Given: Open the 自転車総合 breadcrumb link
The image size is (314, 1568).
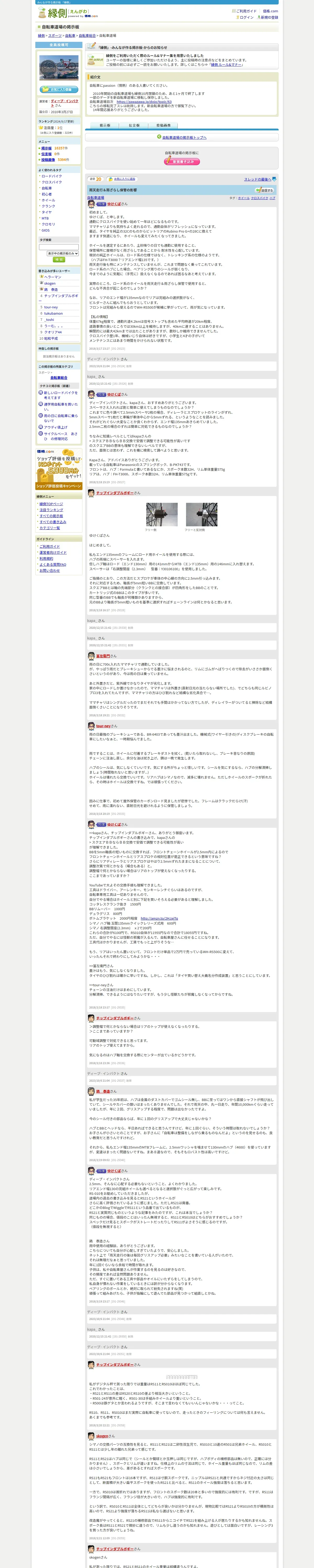Looking at the screenshot, I should click(x=87, y=36).
